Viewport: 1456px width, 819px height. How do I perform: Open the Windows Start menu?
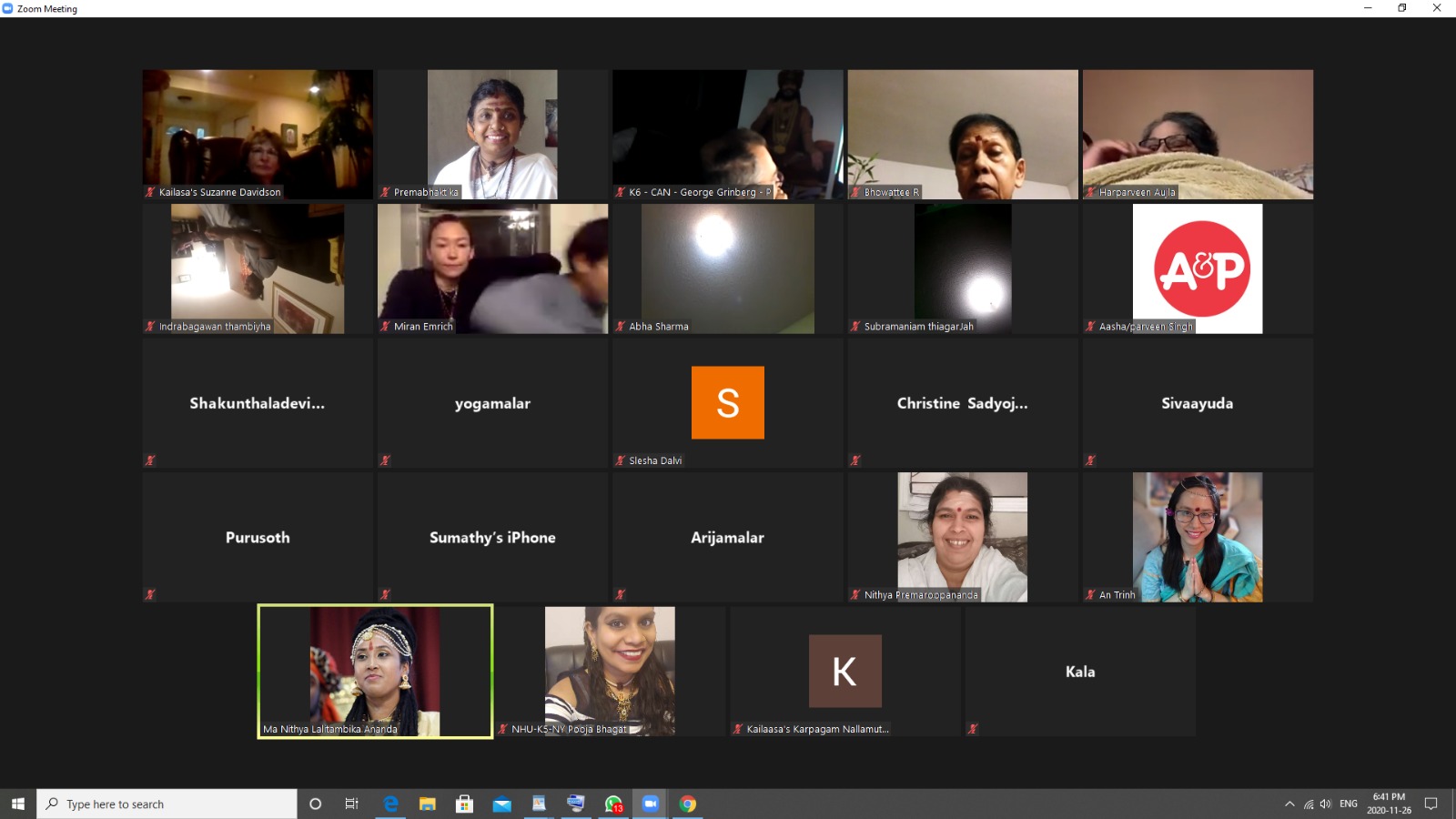[x=18, y=804]
